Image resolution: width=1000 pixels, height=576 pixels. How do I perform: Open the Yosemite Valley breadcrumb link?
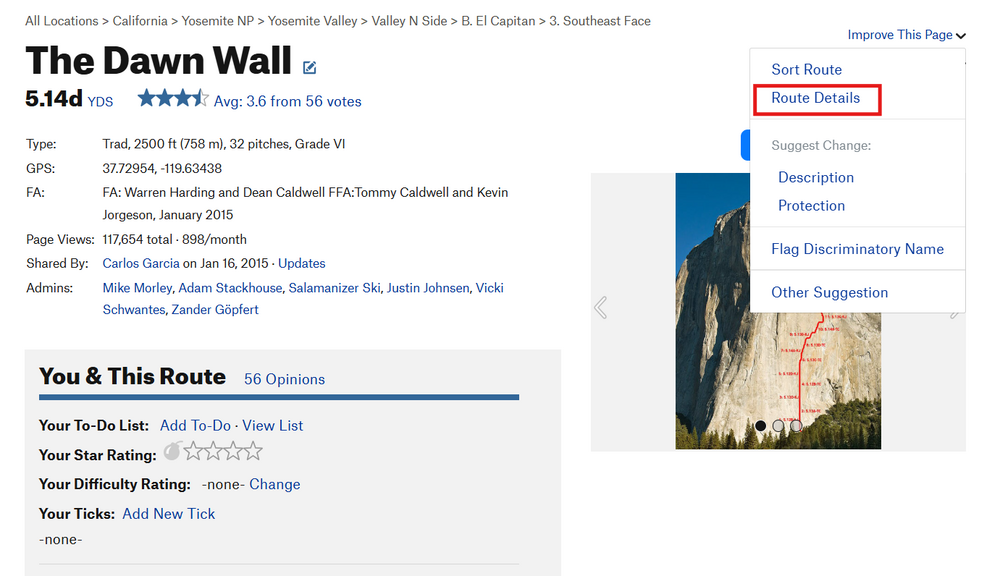312,21
